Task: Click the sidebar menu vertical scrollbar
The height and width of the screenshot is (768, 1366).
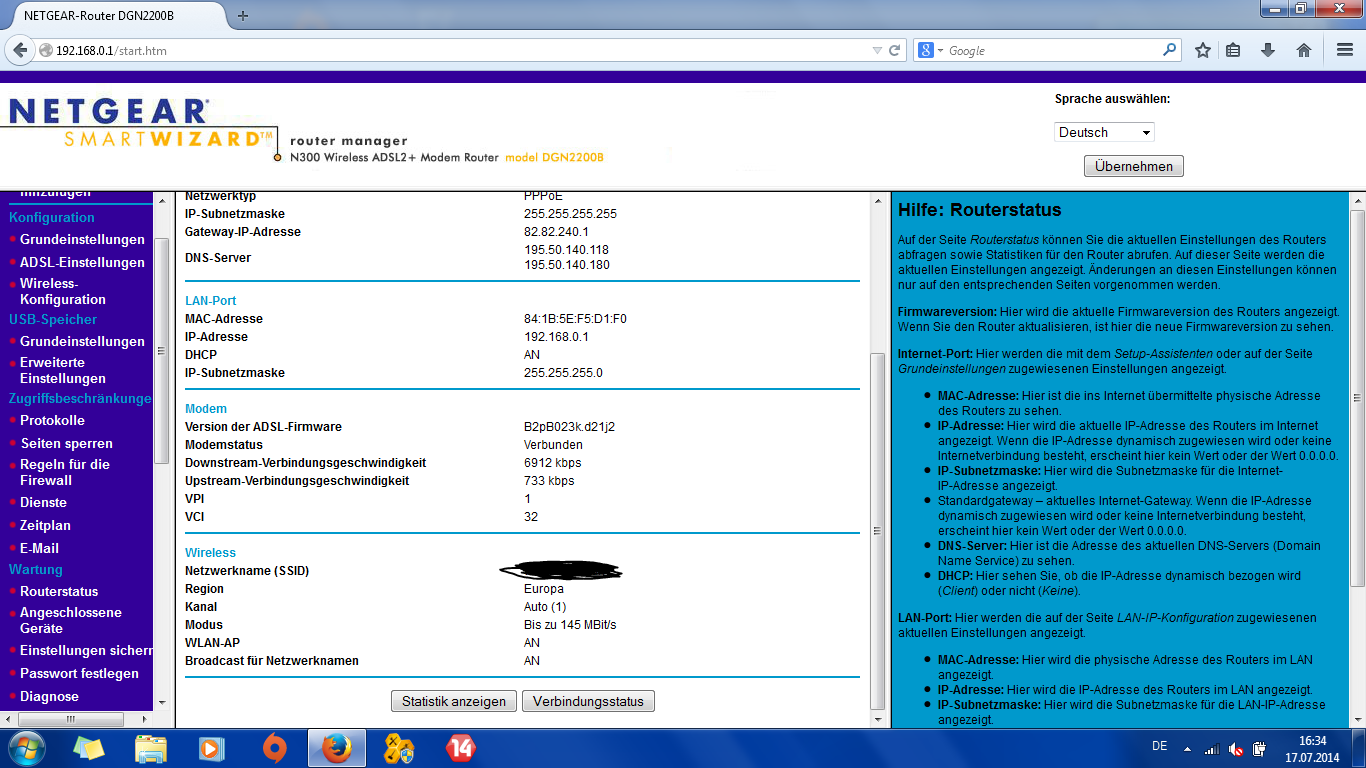Action: (162, 350)
